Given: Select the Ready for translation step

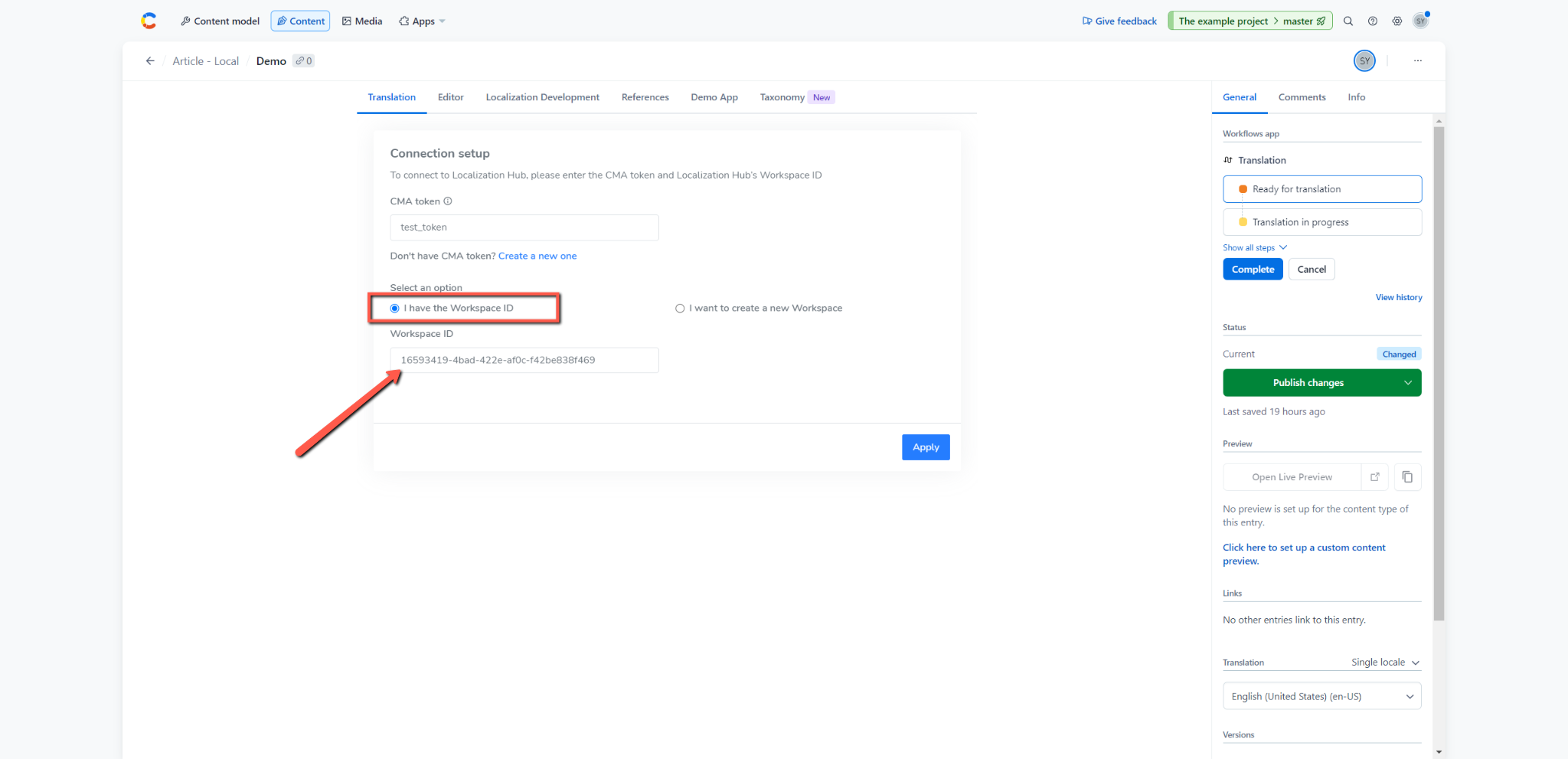Looking at the screenshot, I should tap(1322, 189).
